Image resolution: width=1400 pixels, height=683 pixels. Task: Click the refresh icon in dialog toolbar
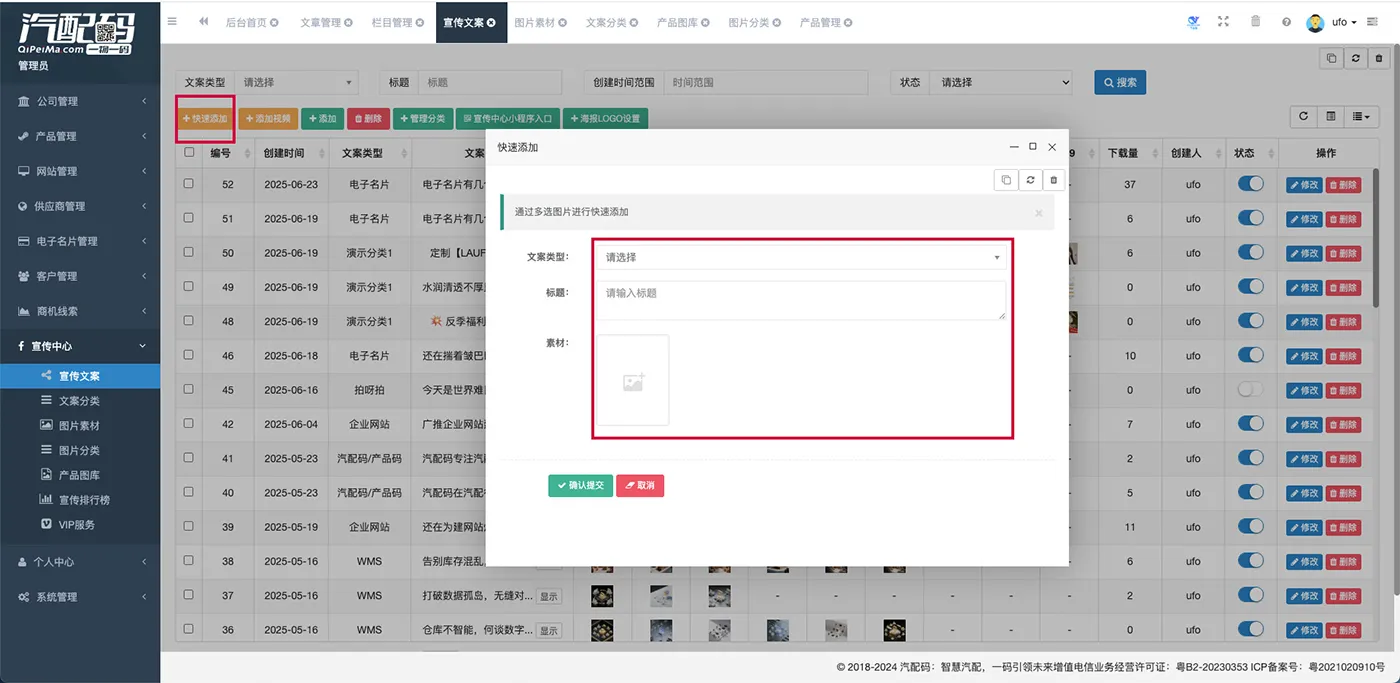1030,180
